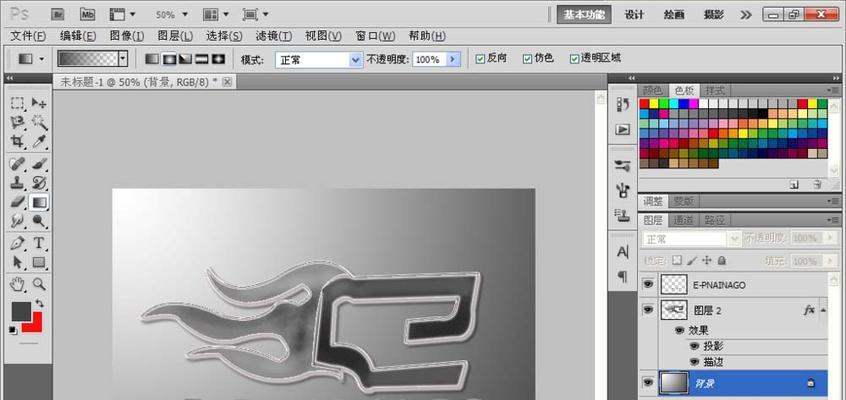Toggle the 仿色 dither checkbox
Image resolution: width=846 pixels, height=400 pixels.
527,59
